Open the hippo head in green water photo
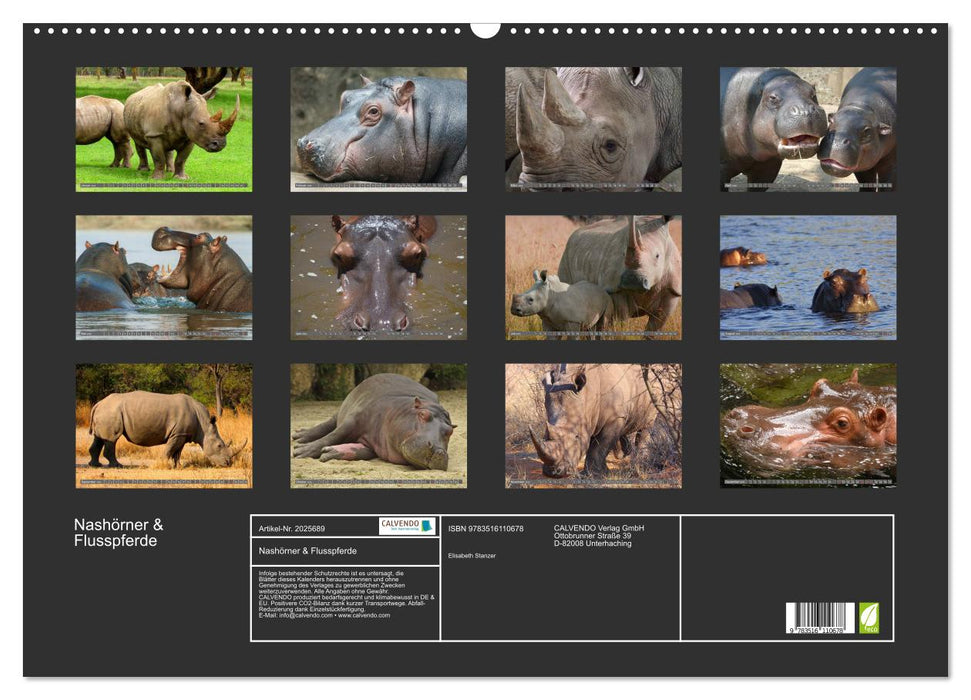Viewport: 971px width, 700px height. coord(808,425)
